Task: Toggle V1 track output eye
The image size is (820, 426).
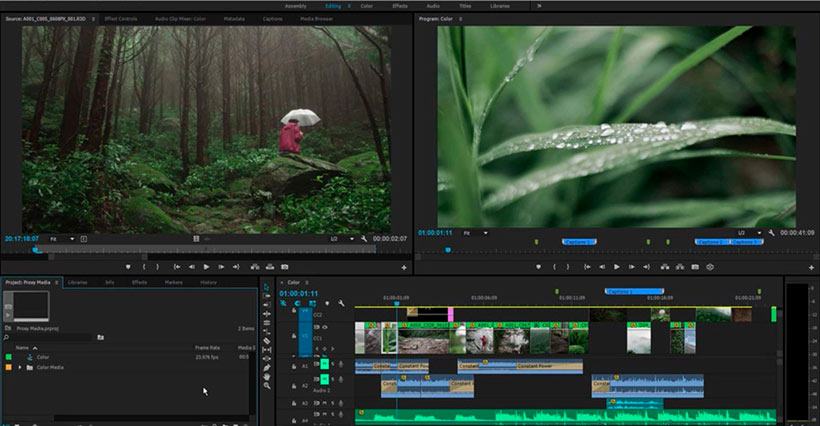Action: click(325, 327)
